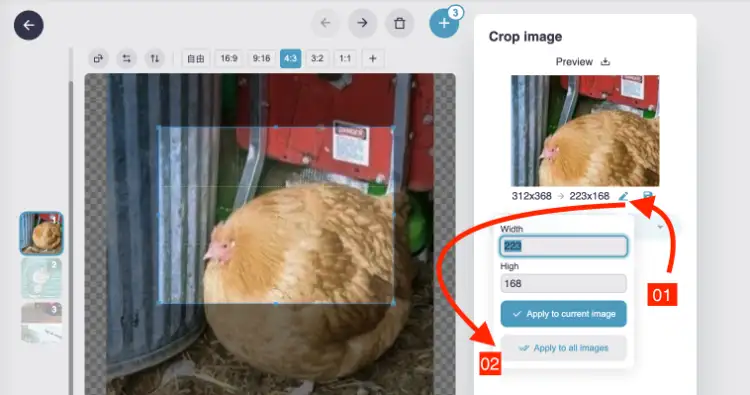Click Apply to current image
The image size is (750, 395).
tap(563, 314)
